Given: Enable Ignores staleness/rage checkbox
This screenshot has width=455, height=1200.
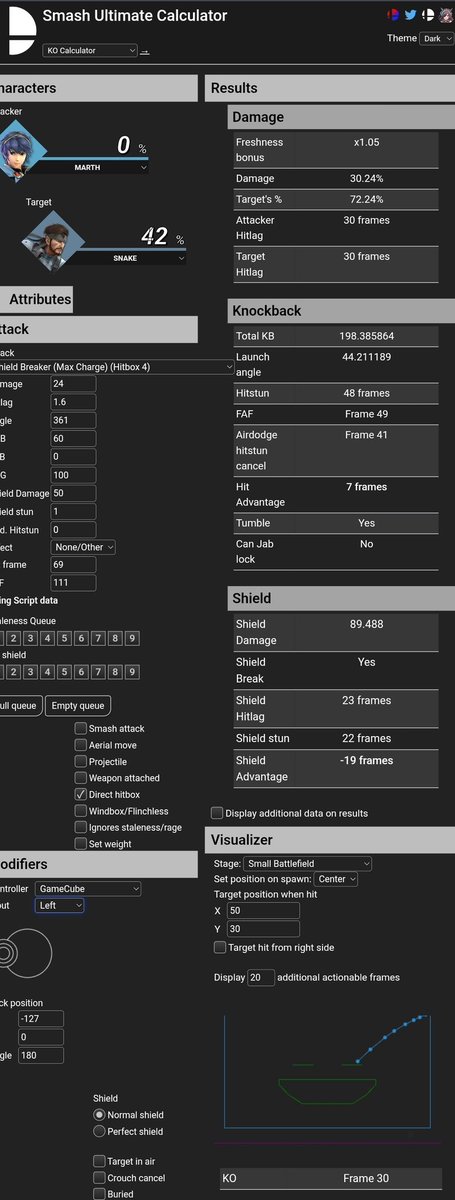Looking at the screenshot, I should click(x=80, y=827).
